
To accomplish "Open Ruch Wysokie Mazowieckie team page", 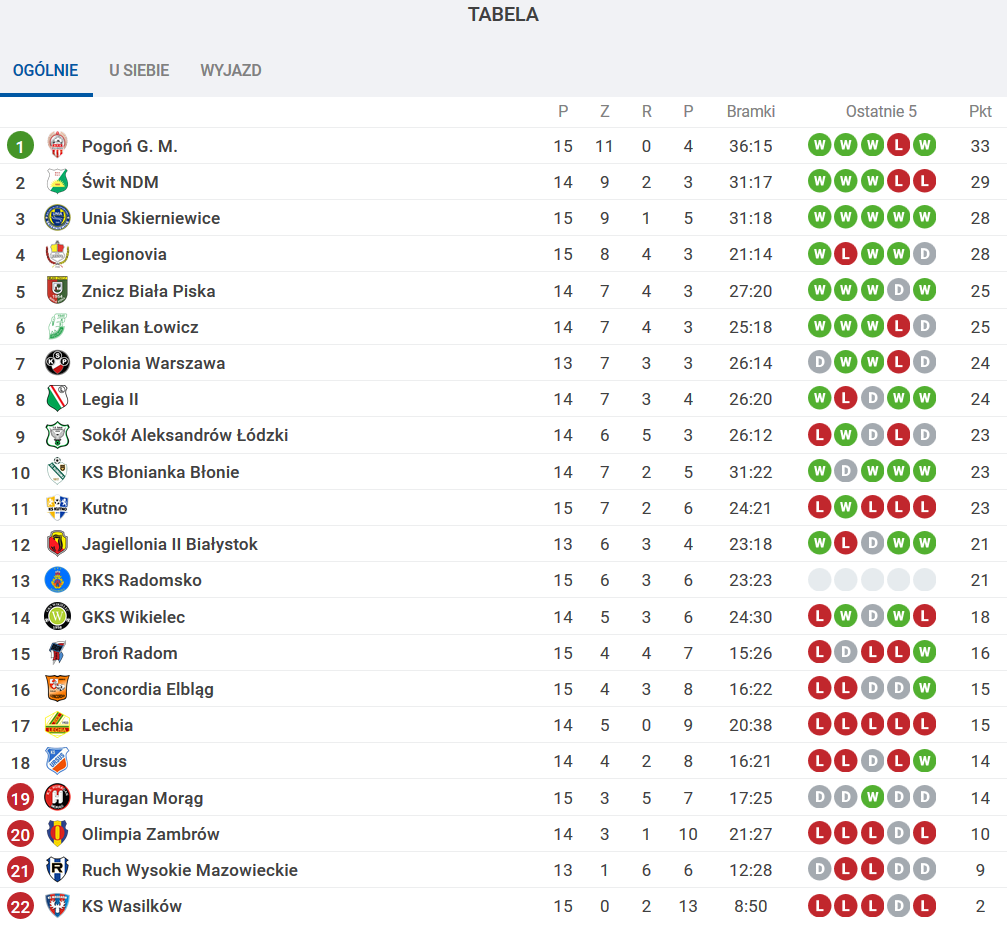I will (x=189, y=870).
